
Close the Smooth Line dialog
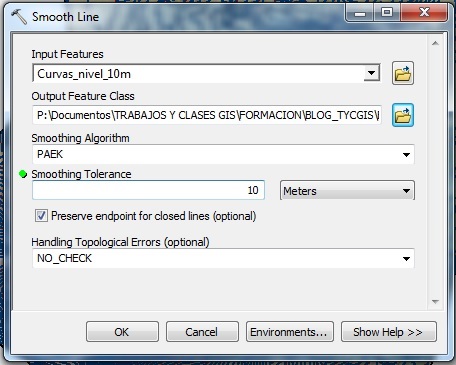coord(424,13)
